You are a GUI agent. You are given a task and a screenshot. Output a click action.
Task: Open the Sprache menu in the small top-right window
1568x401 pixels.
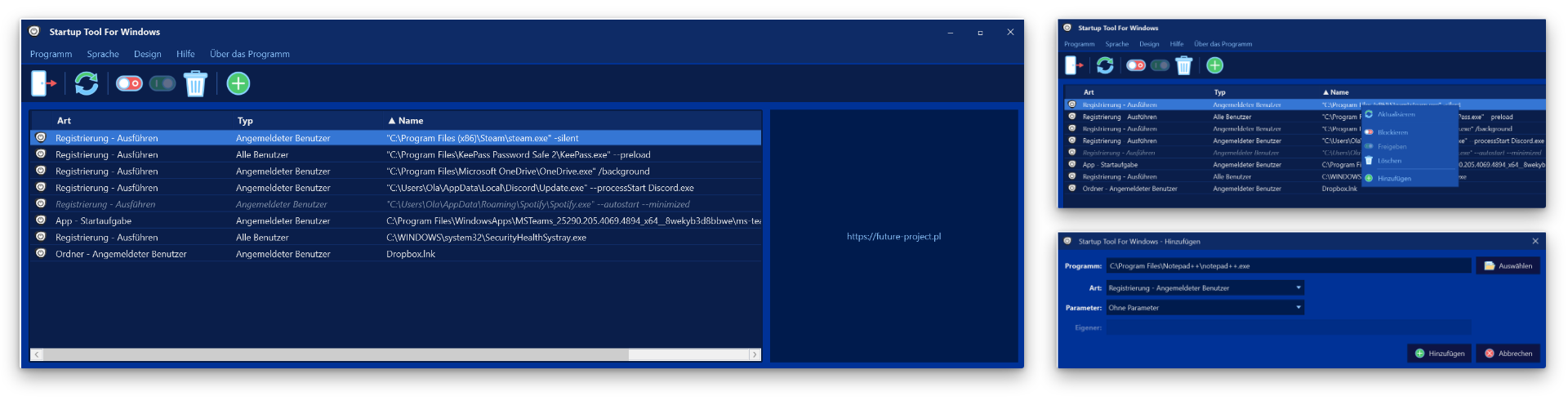[x=1116, y=44]
